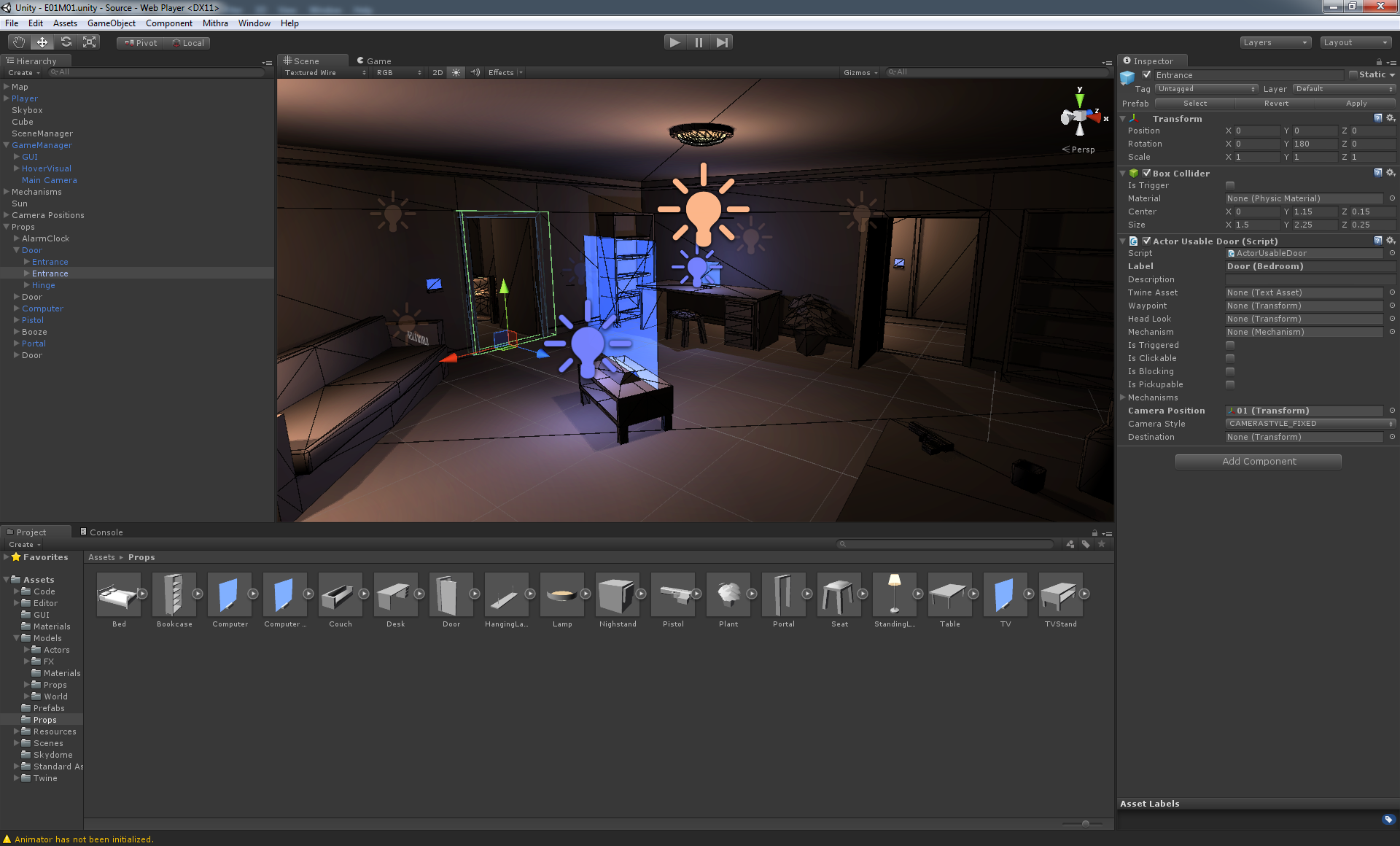Click the prefab Apply button
The height and width of the screenshot is (846, 1400).
pos(1356,104)
